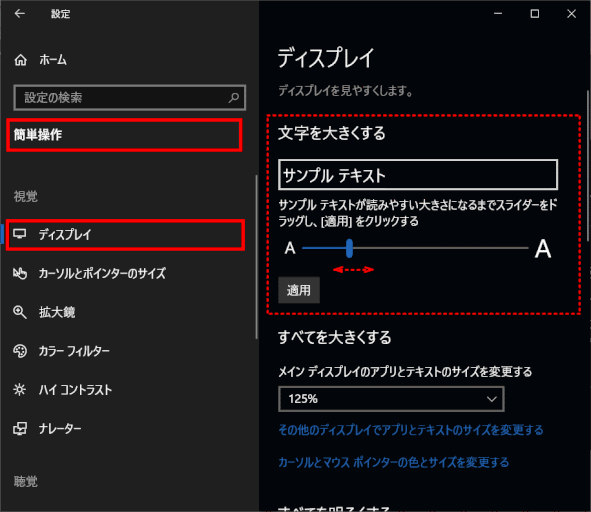Click the ディスプレイ page title
This screenshot has height=512, width=591.
(326, 58)
